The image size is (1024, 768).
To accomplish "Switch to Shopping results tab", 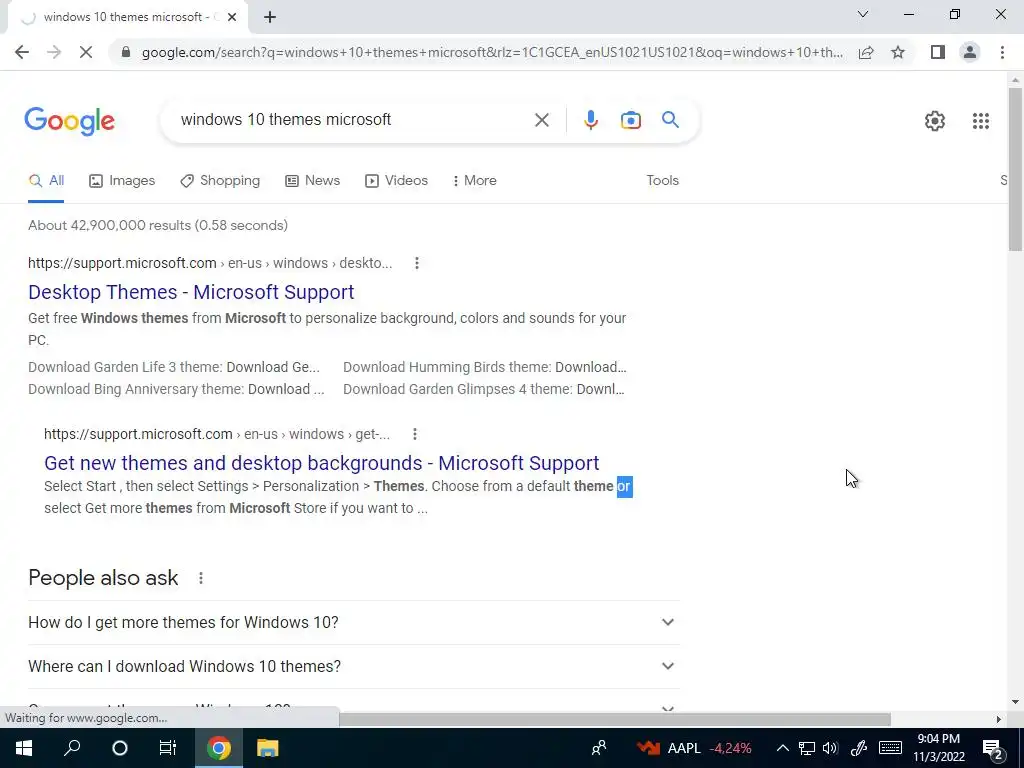I will coord(220,181).
